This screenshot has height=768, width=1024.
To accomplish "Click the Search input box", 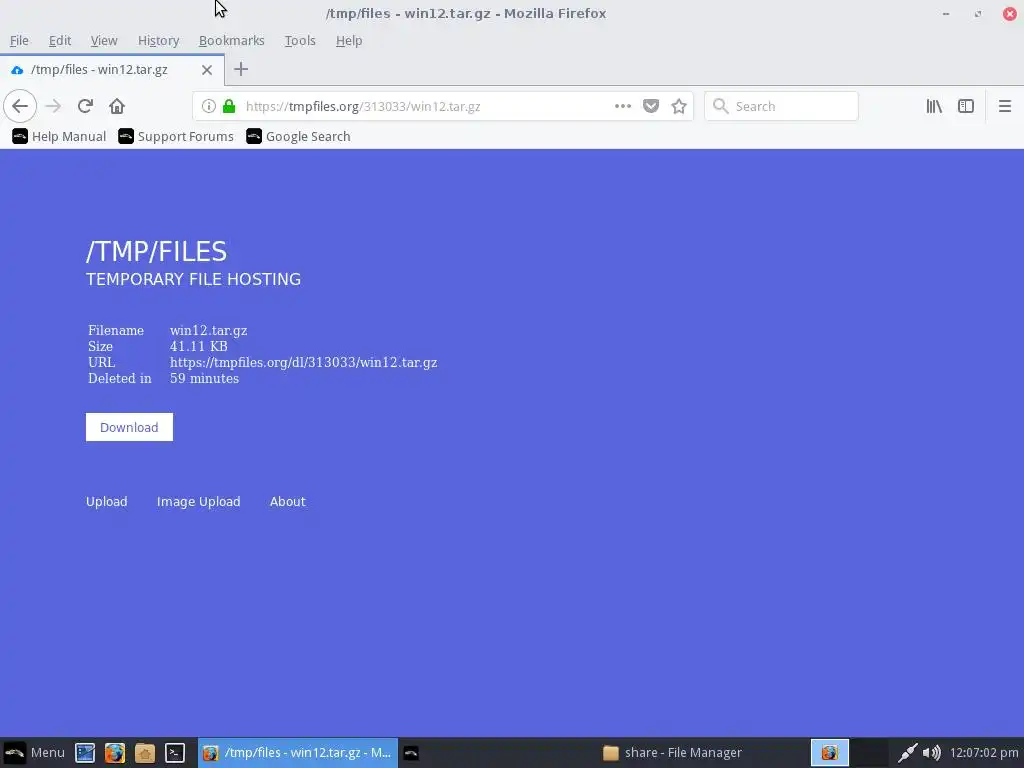I will coord(781,106).
